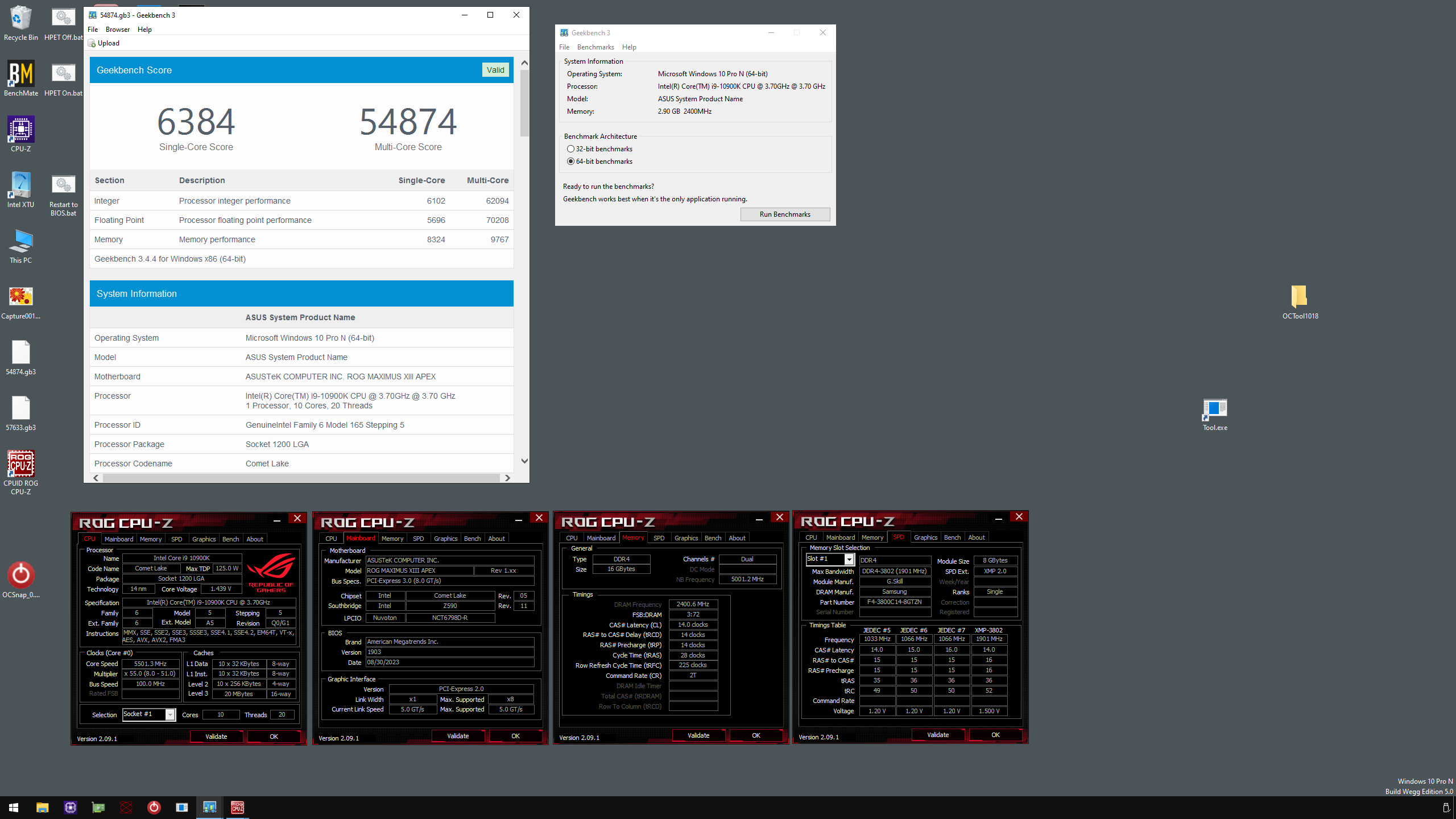The height and width of the screenshot is (819, 1456).
Task: Select 57633.gb3 file on desktop
Action: [21, 413]
